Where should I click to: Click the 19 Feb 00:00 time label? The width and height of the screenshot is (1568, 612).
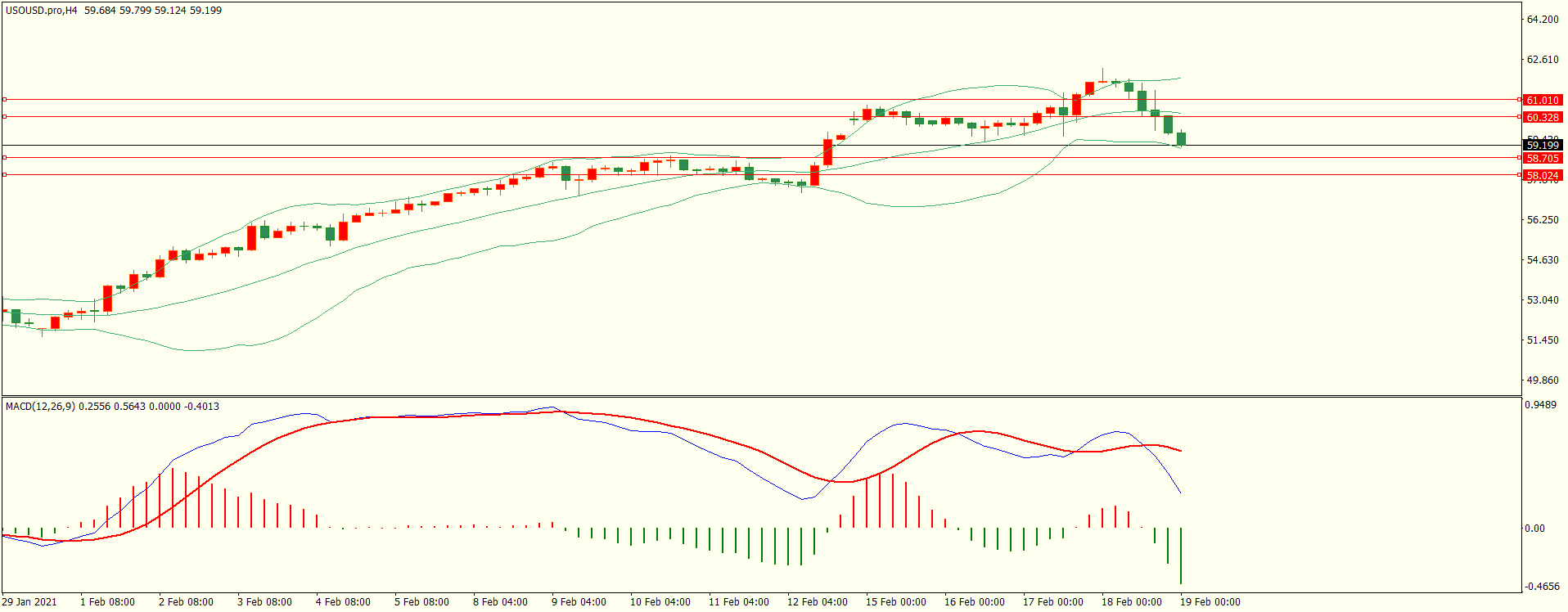(1210, 601)
